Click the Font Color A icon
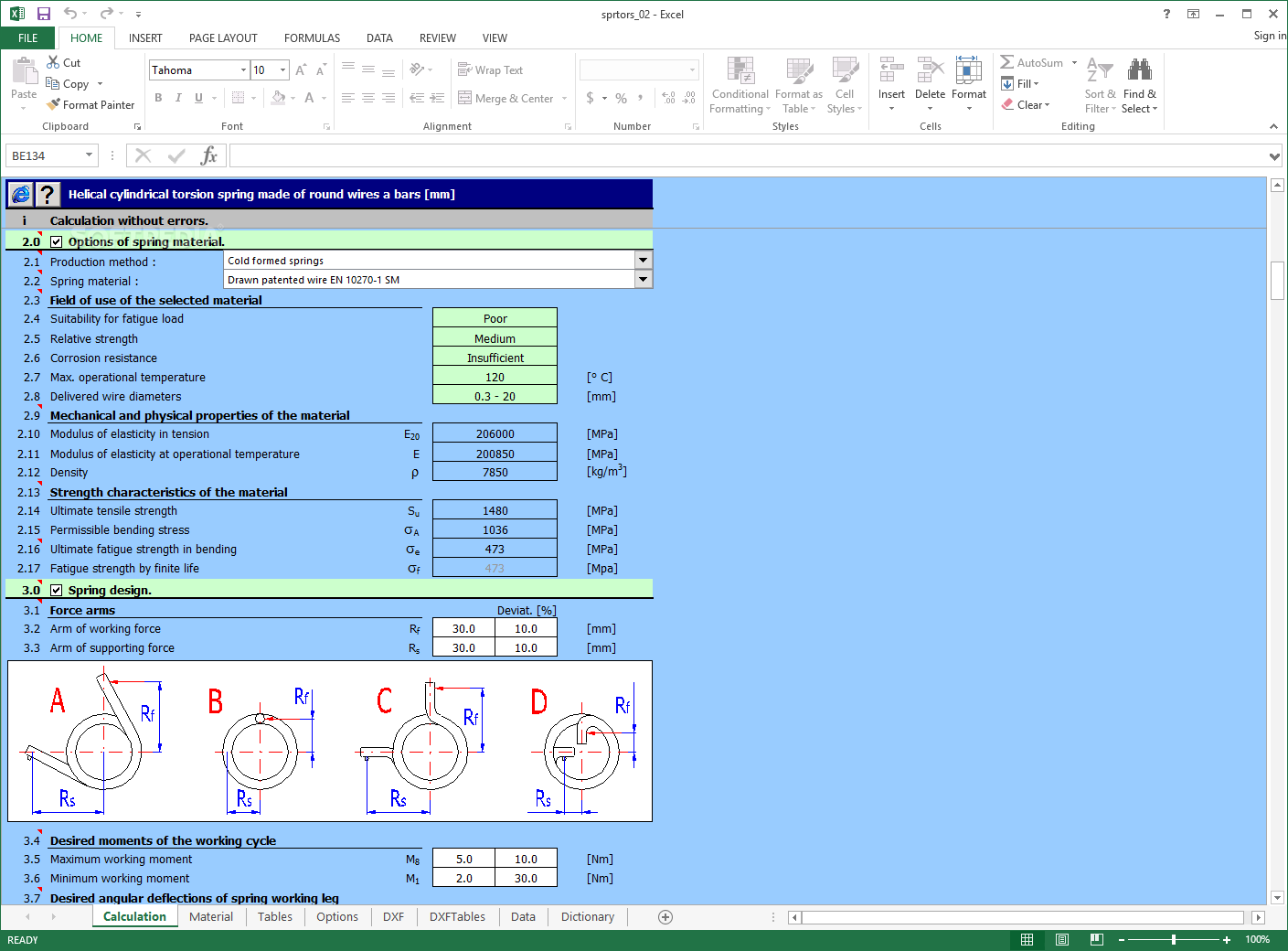The width and height of the screenshot is (1288, 951). coord(309,98)
